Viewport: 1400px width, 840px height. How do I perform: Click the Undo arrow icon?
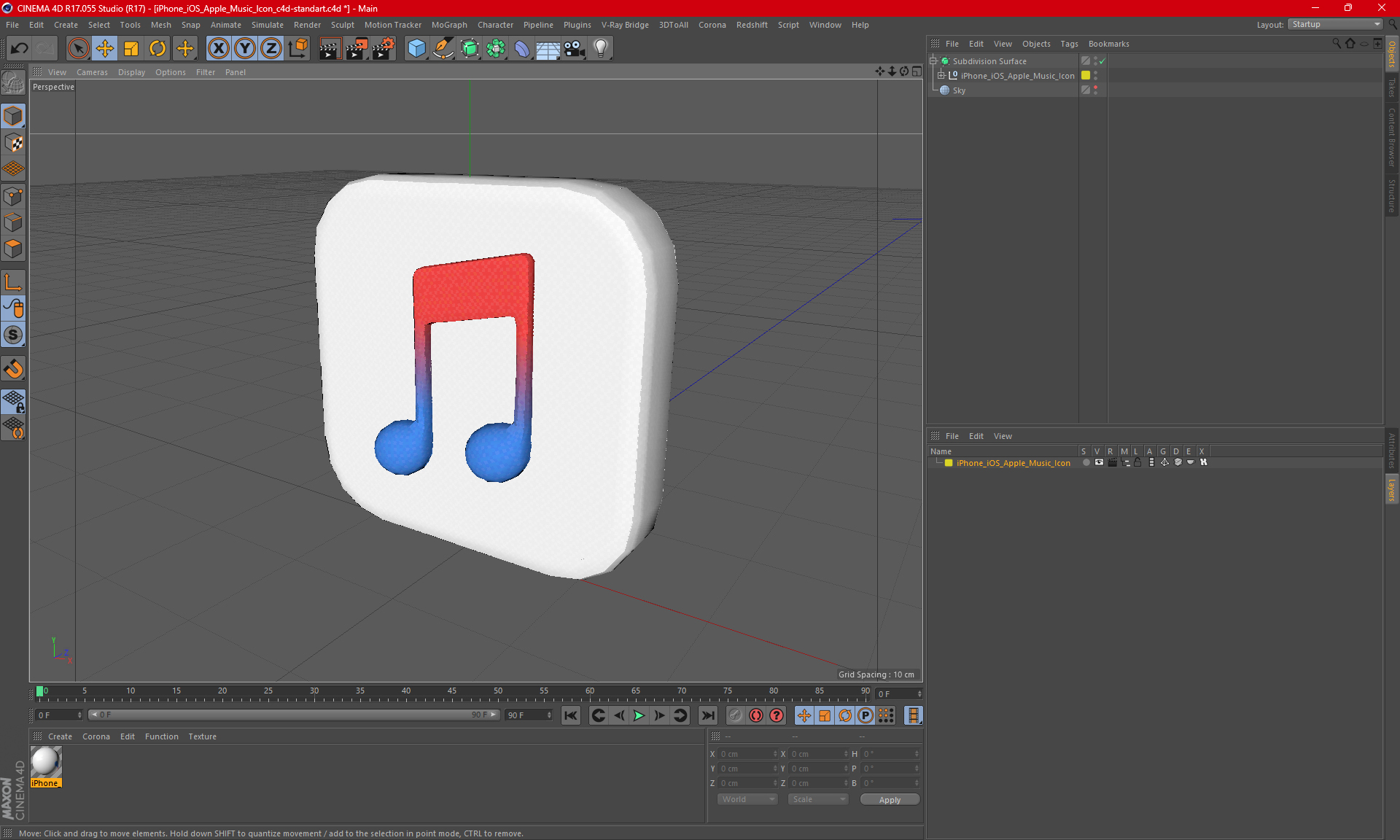[20, 49]
